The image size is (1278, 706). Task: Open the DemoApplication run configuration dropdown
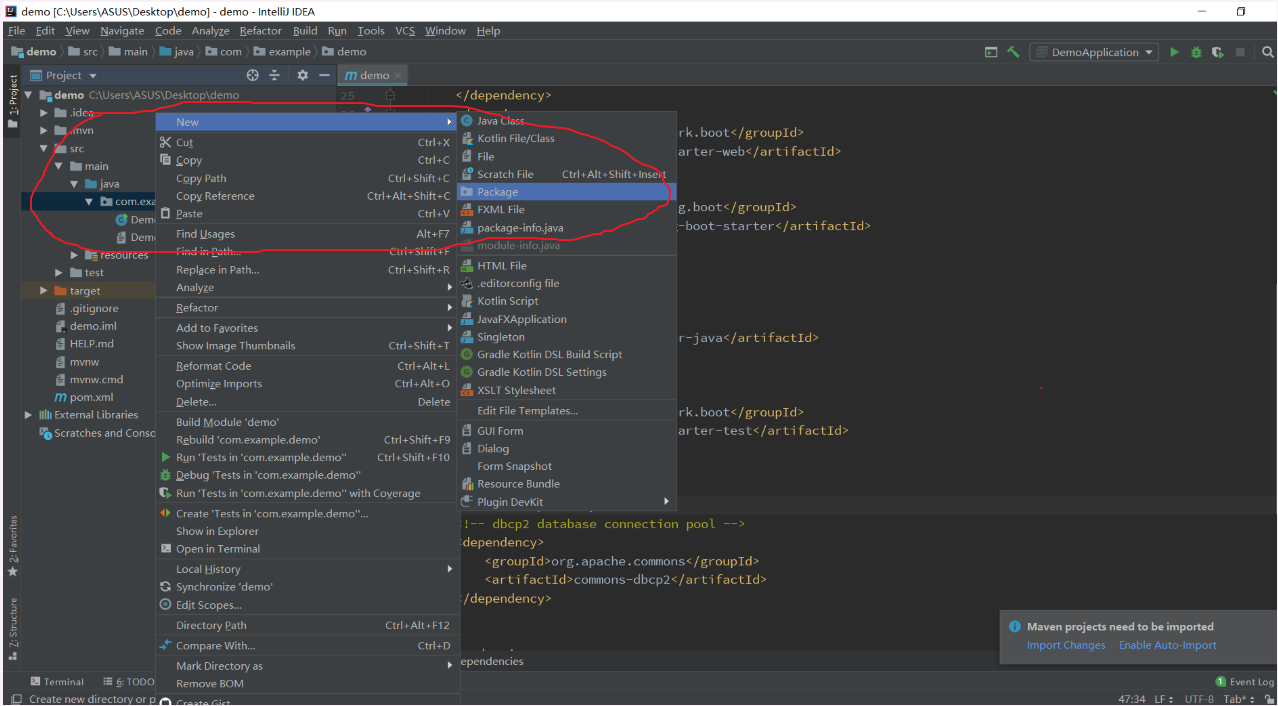[1094, 52]
